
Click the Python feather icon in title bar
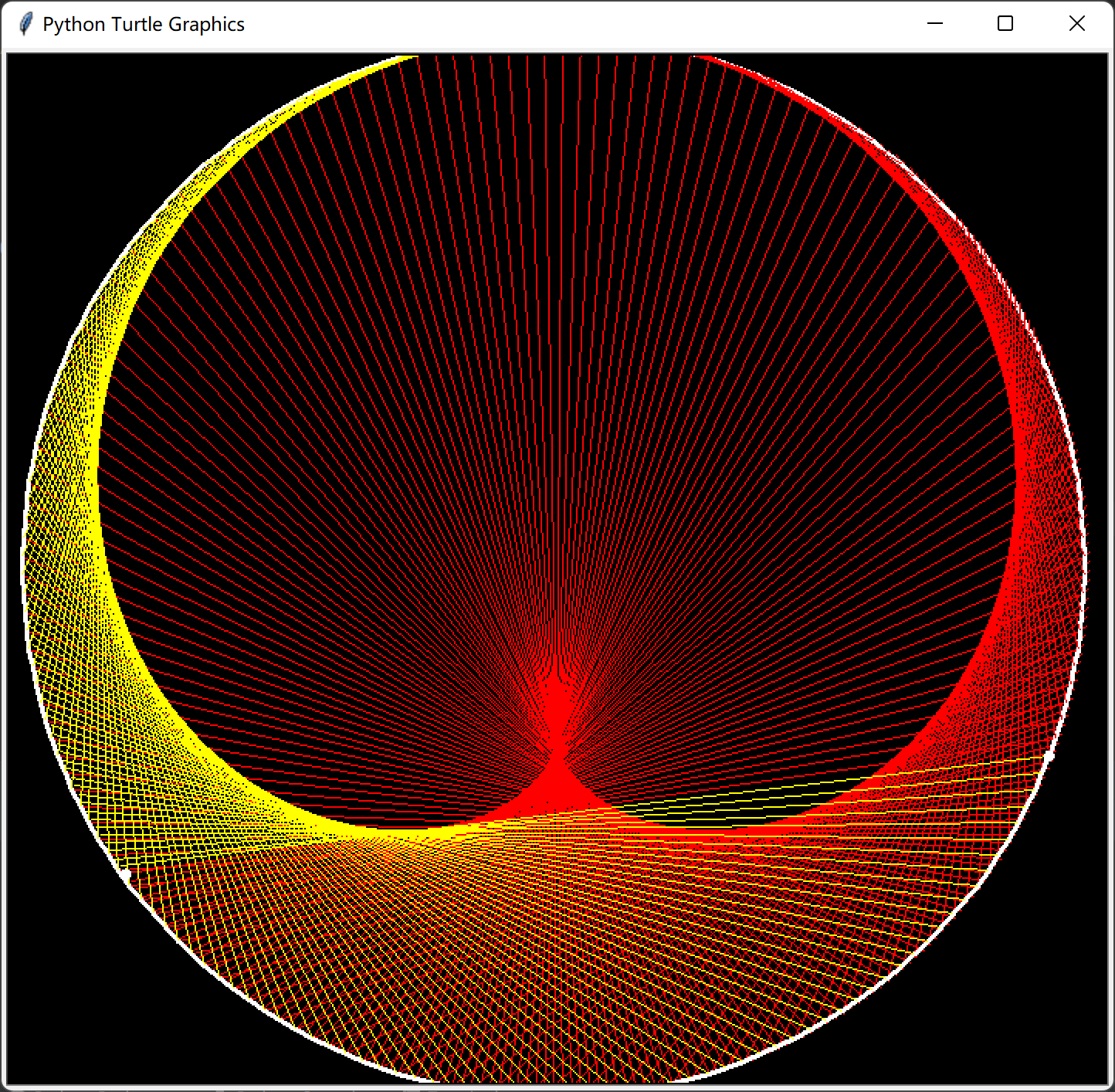click(x=25, y=24)
